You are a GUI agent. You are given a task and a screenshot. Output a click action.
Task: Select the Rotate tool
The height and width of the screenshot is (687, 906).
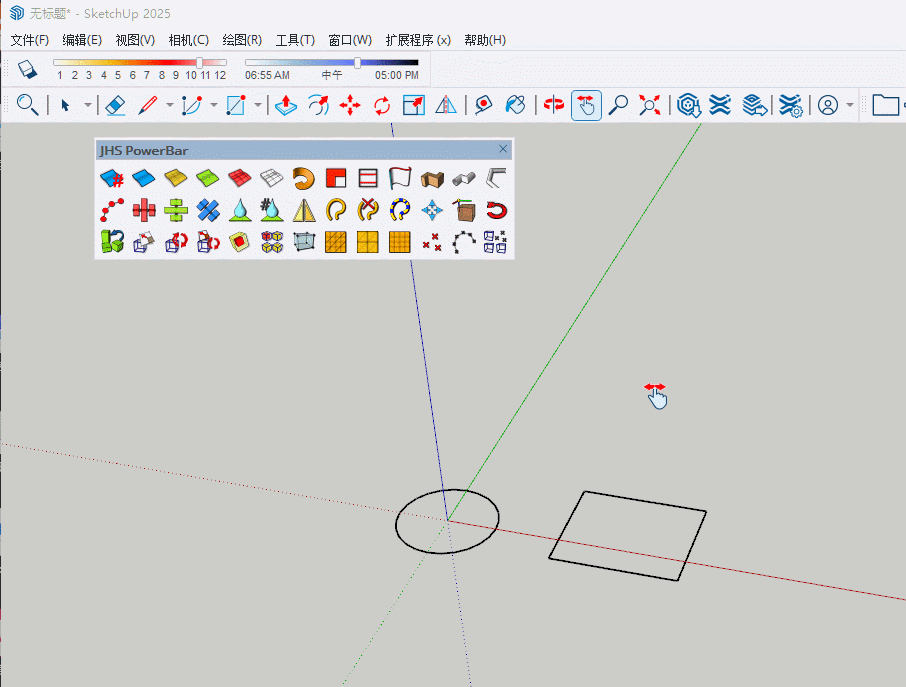(382, 105)
